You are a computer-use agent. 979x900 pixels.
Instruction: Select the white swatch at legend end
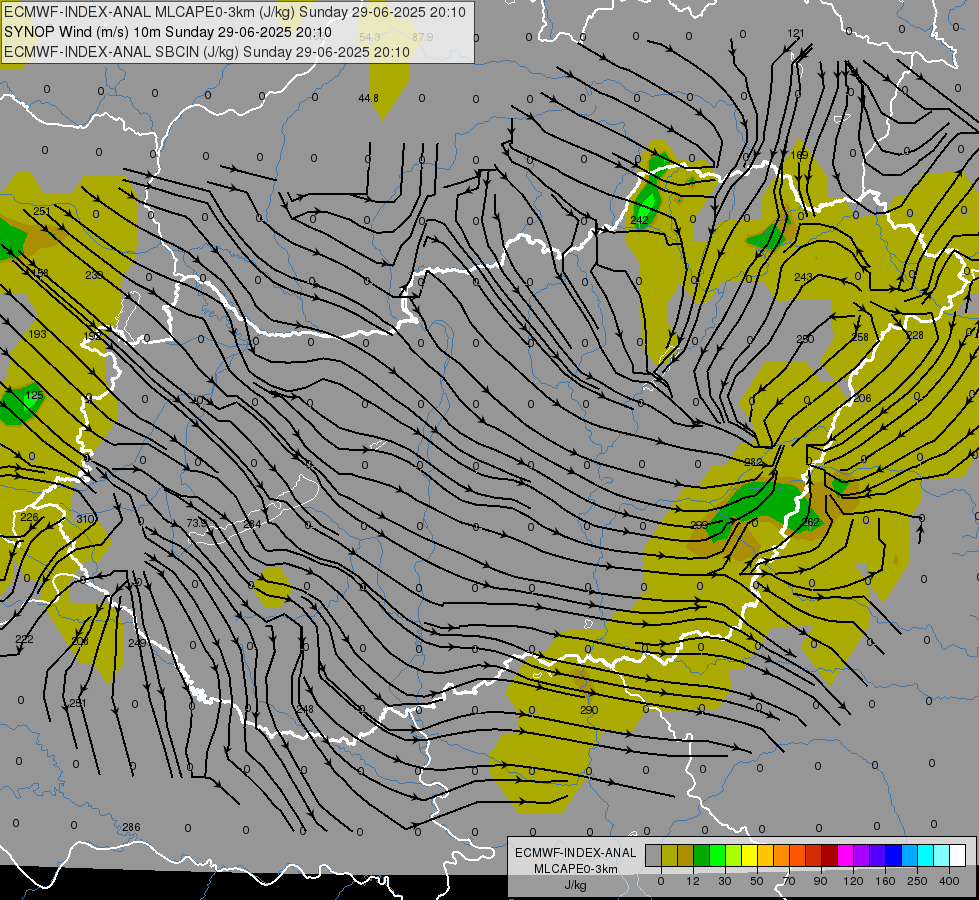[x=957, y=855]
